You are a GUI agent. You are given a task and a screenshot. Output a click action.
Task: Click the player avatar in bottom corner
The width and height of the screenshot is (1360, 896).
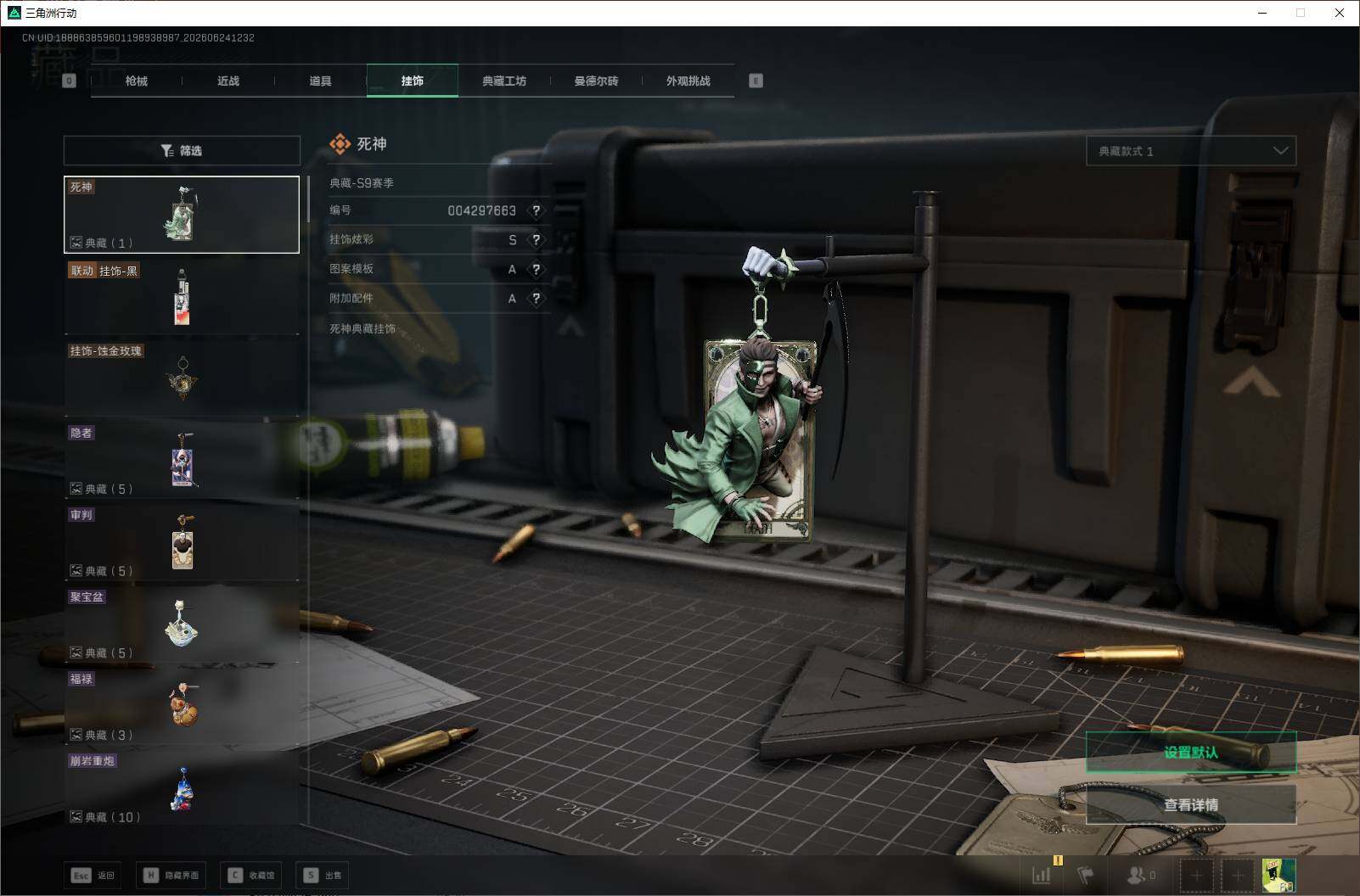1279,875
